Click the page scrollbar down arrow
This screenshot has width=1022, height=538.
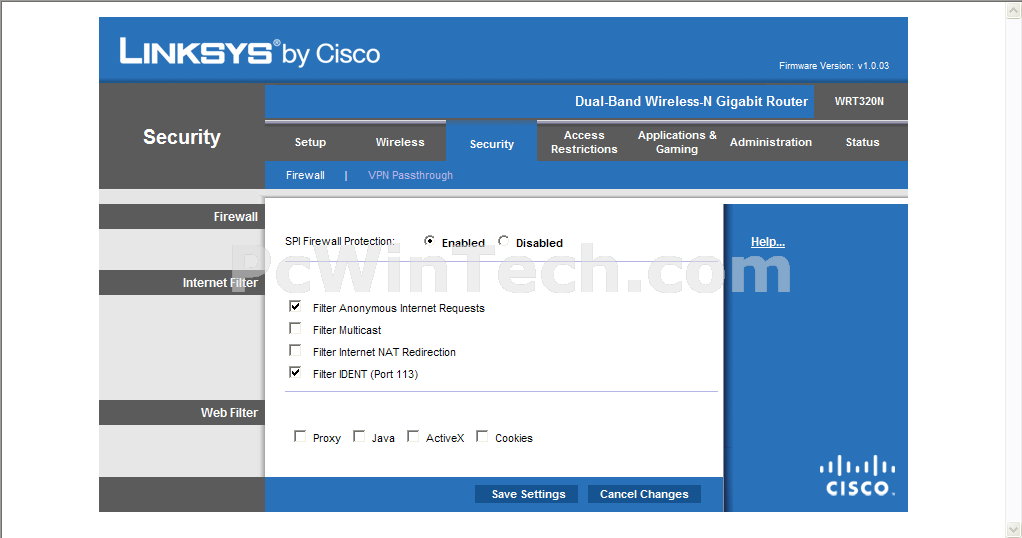(x=1014, y=529)
